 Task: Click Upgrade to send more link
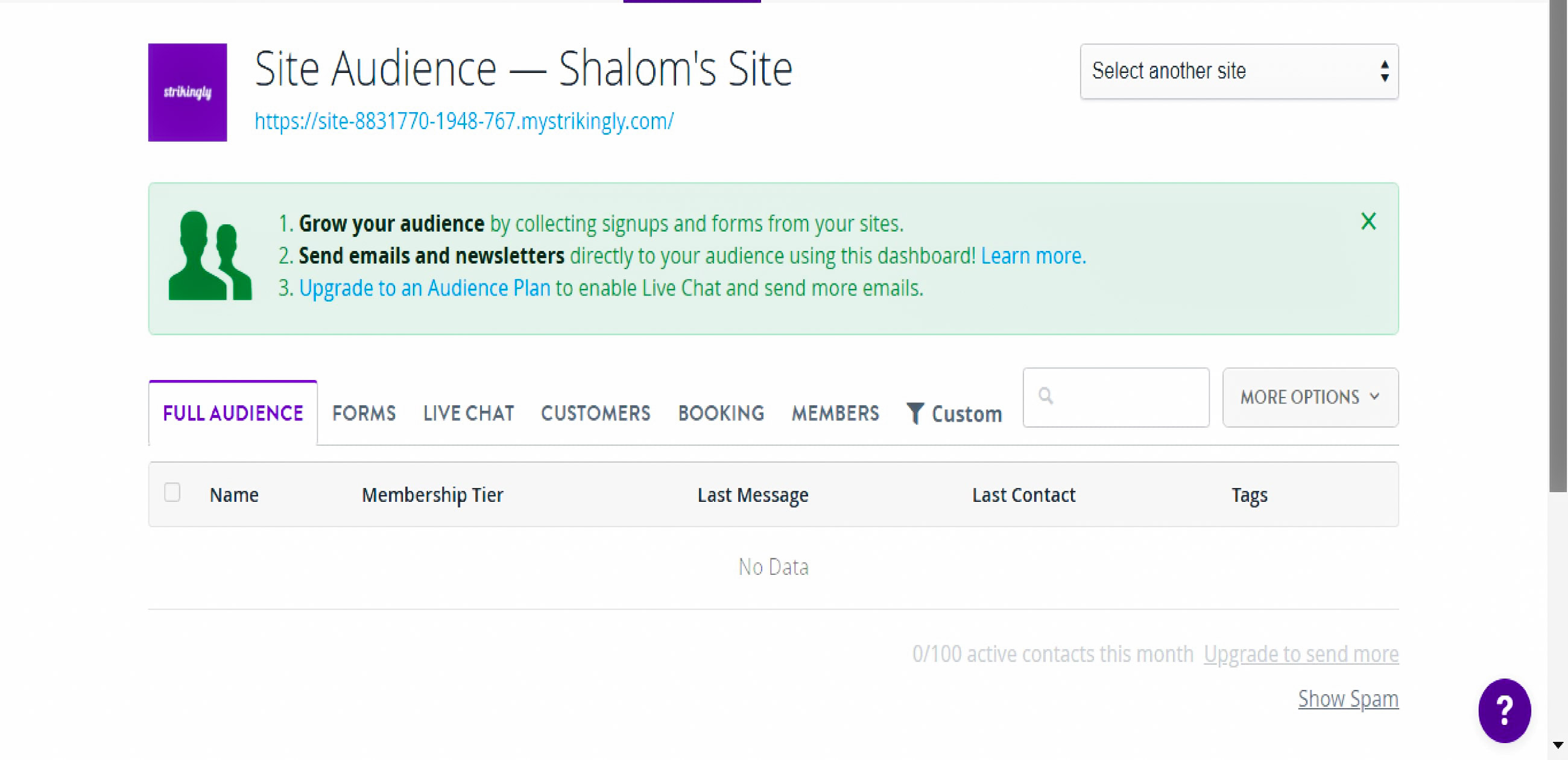coord(1301,653)
